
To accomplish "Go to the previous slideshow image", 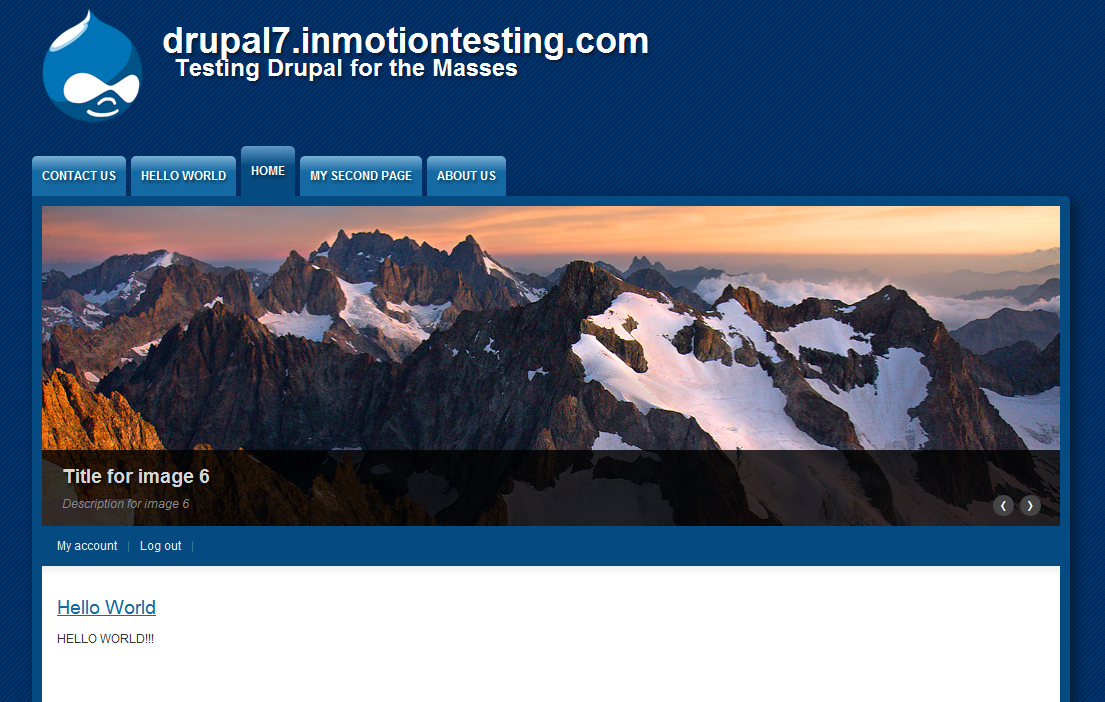I will tap(1003, 505).
